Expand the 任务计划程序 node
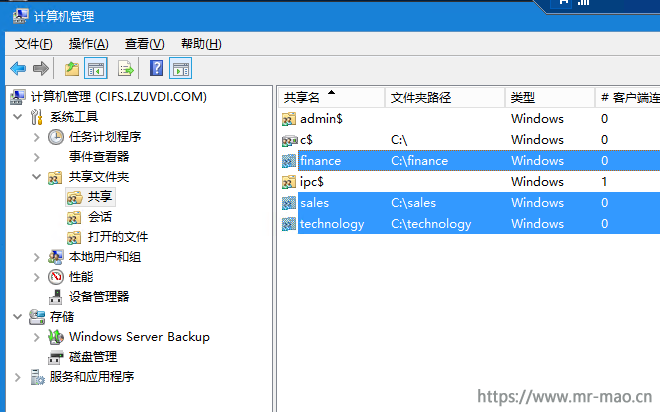The image size is (660, 412). pyautogui.click(x=37, y=137)
